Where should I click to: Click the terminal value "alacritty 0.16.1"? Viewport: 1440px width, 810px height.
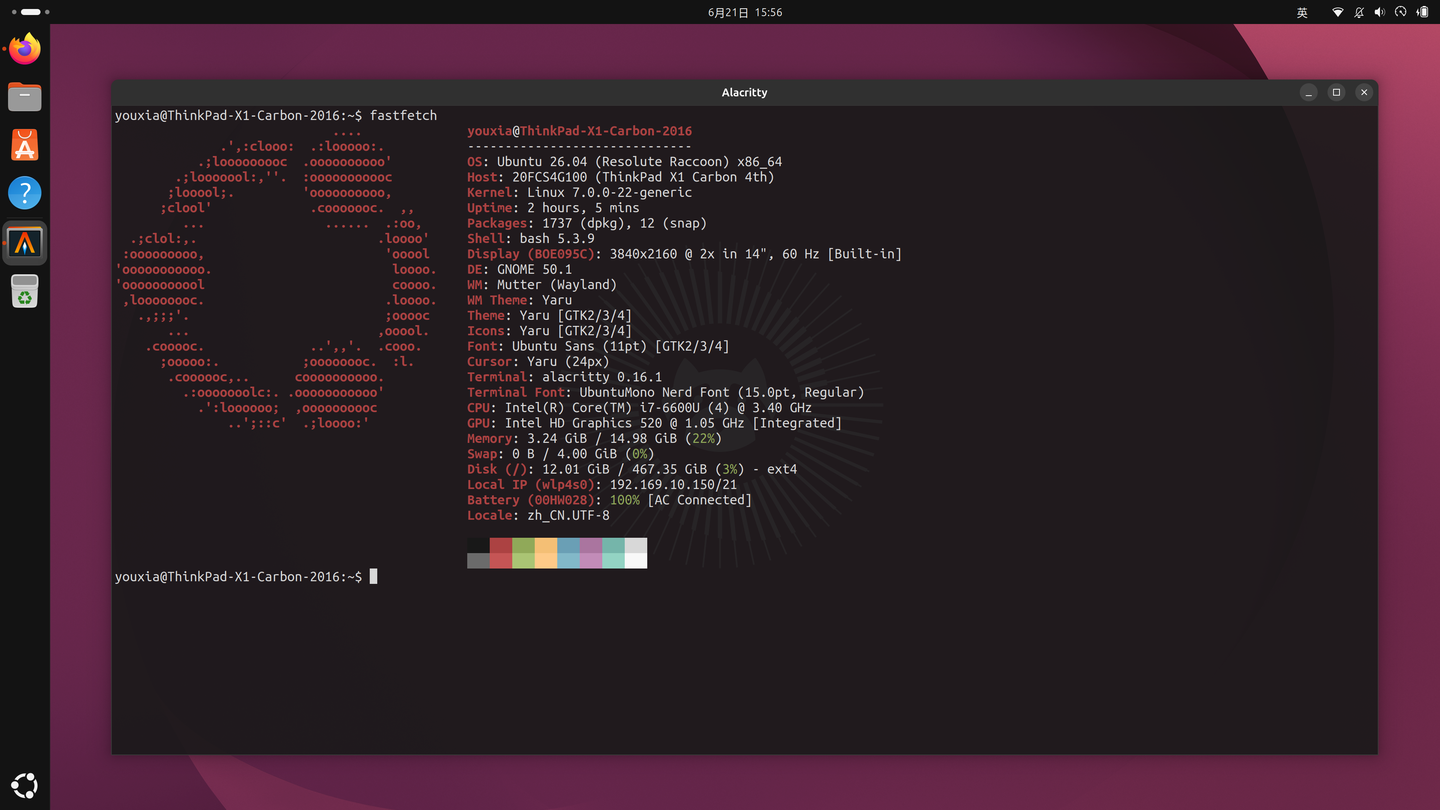pyautogui.click(x=602, y=377)
